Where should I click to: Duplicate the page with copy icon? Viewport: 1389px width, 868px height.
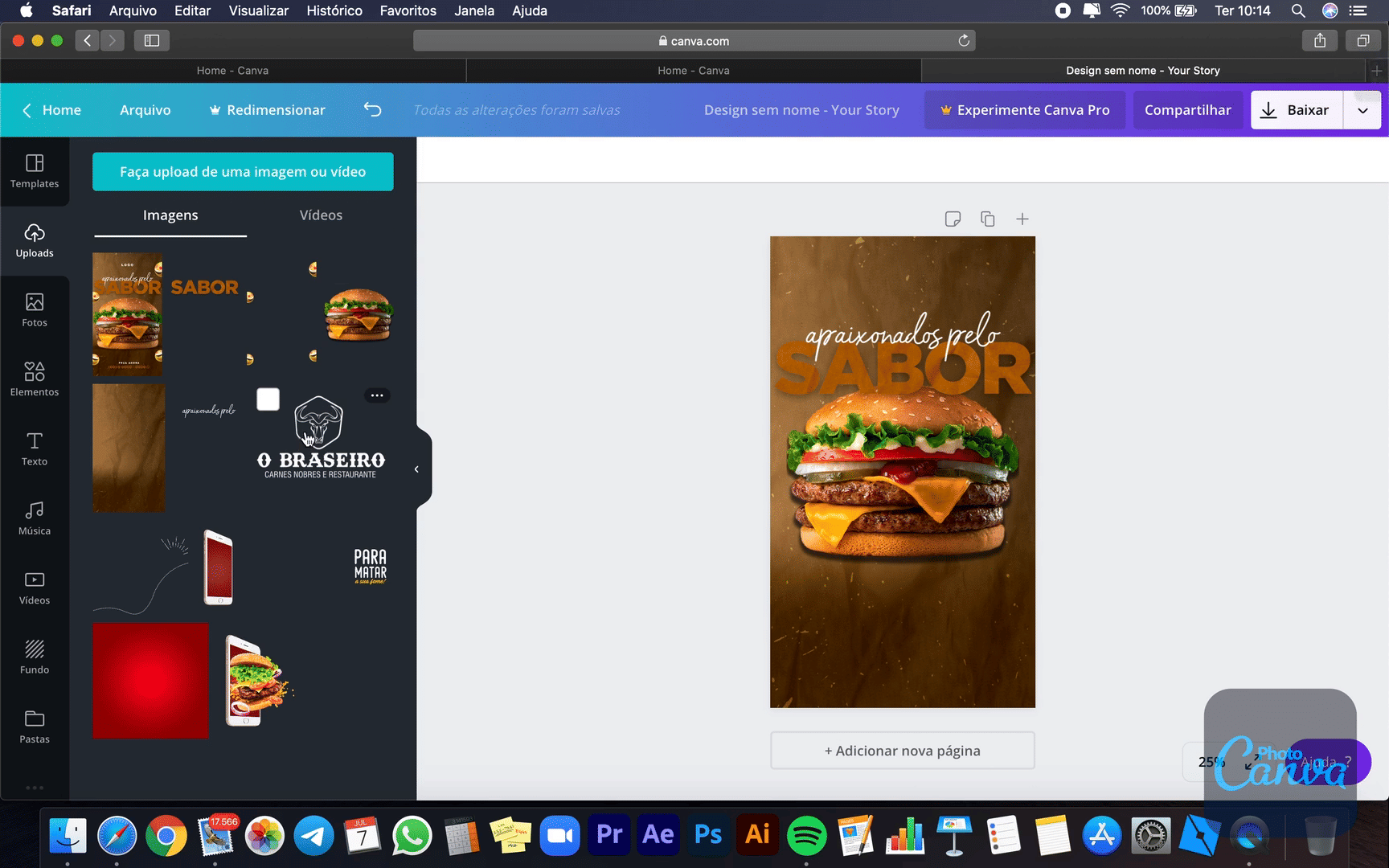coord(987,219)
